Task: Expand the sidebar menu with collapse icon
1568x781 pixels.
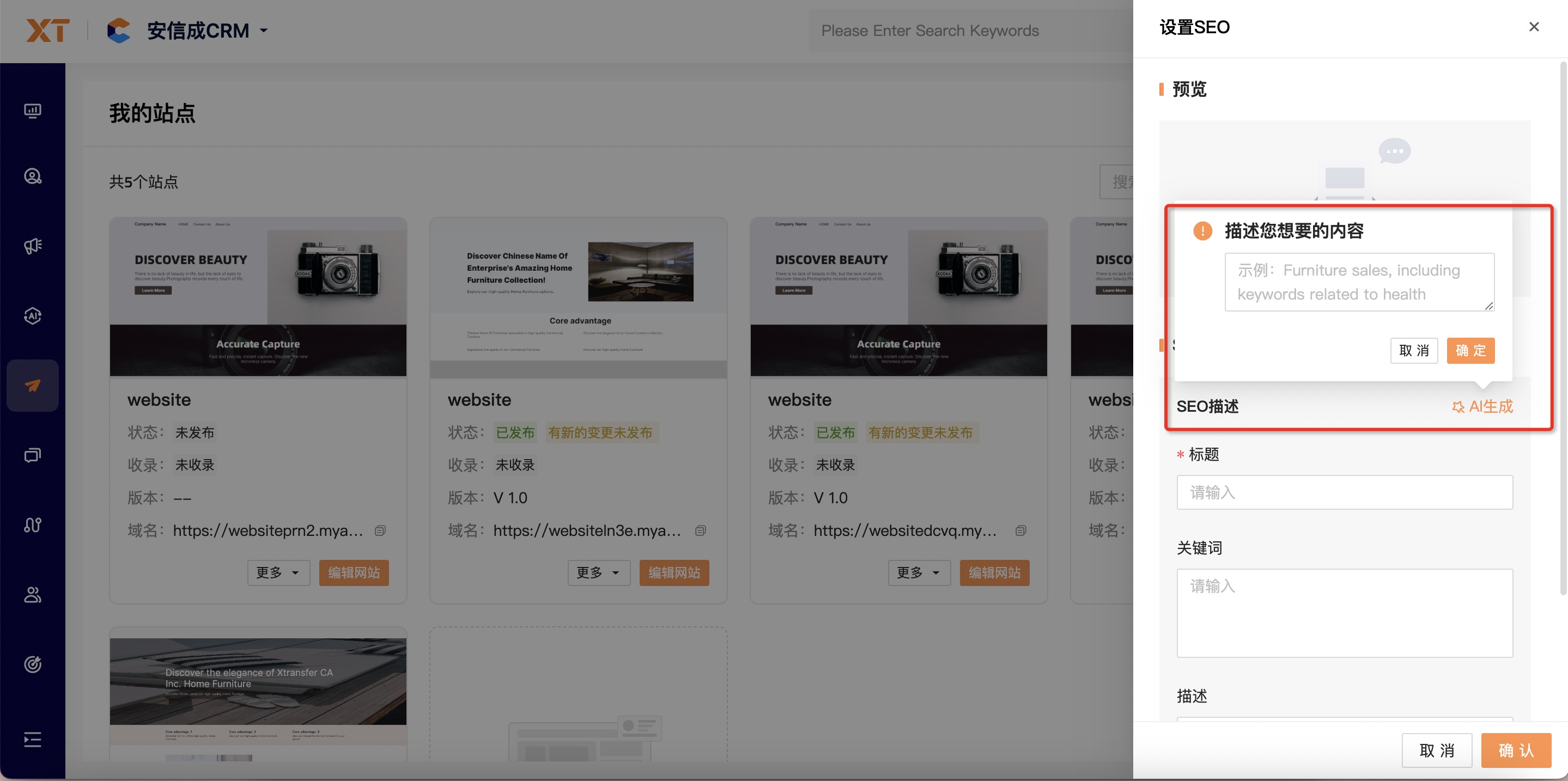Action: [32, 740]
